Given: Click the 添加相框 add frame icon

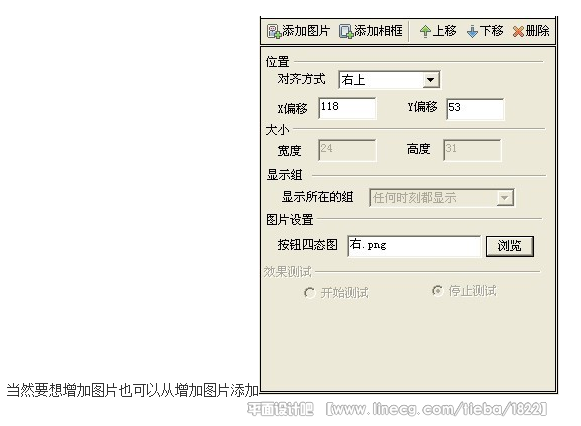Looking at the screenshot, I should point(346,31).
